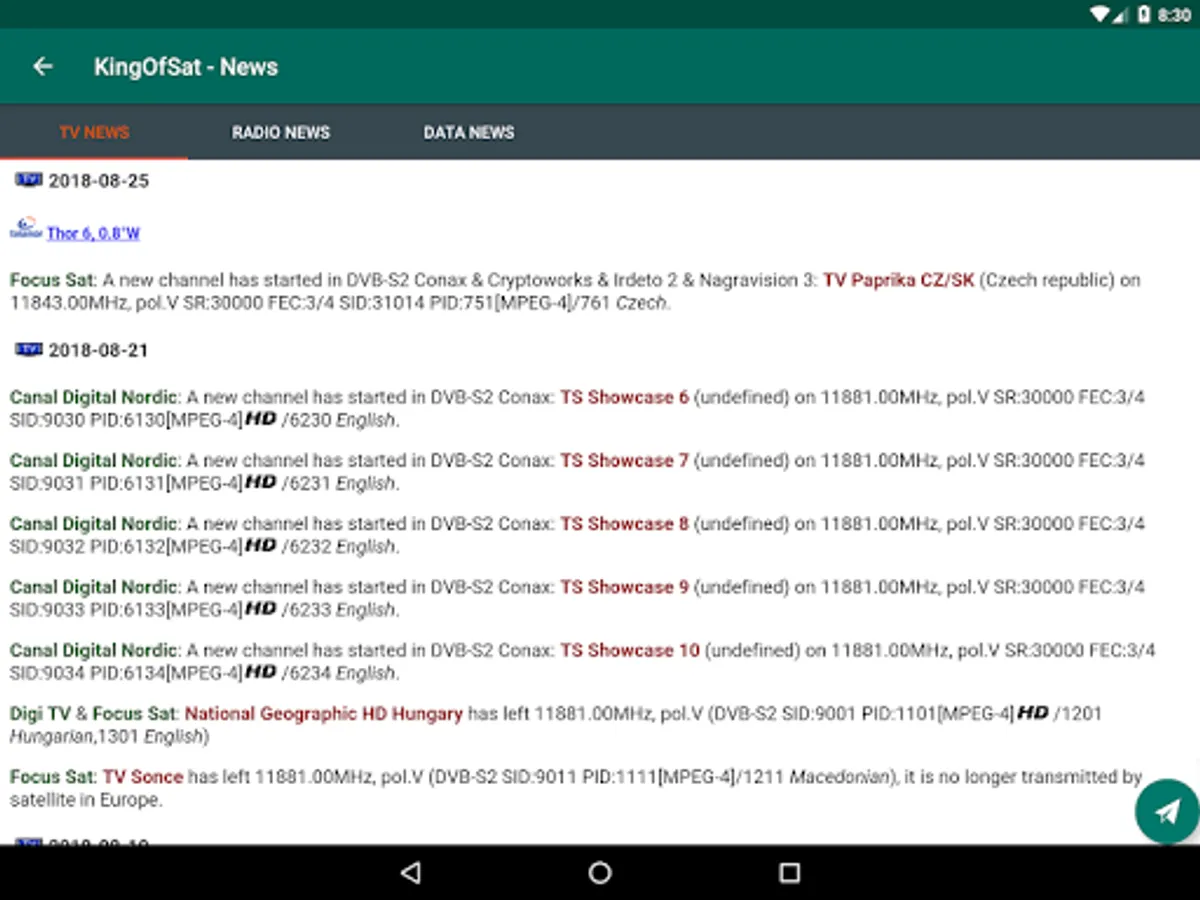1200x900 pixels.
Task: Click TV icon beside 2018-08-25
Action: click(x=29, y=180)
